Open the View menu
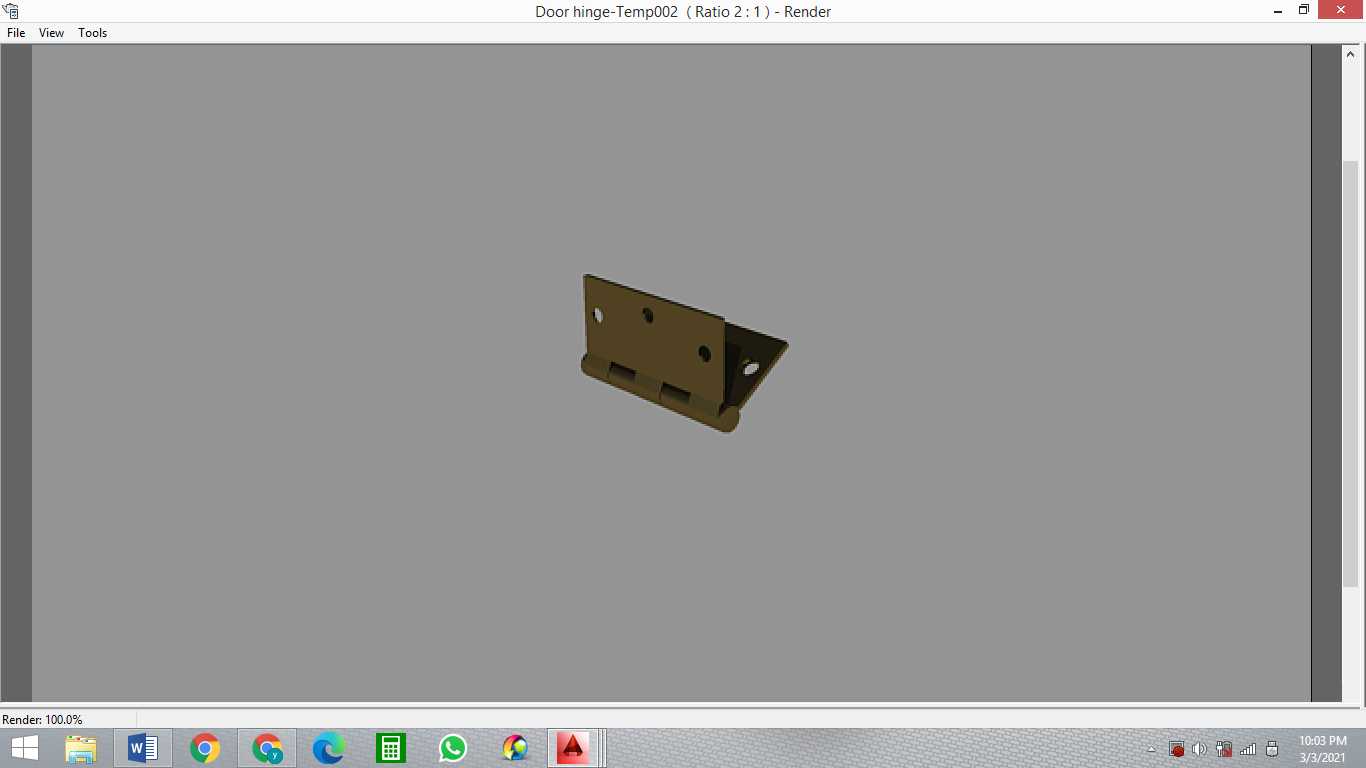This screenshot has height=768, width=1366. (51, 33)
